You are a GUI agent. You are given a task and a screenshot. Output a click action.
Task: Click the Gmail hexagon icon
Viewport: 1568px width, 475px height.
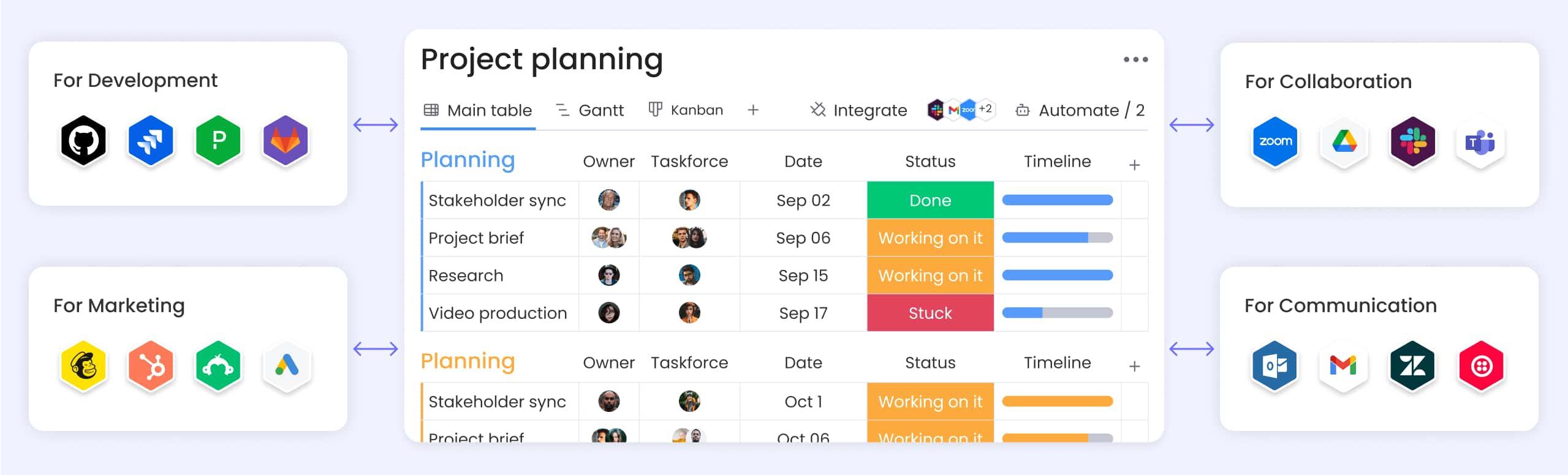coord(1343,366)
